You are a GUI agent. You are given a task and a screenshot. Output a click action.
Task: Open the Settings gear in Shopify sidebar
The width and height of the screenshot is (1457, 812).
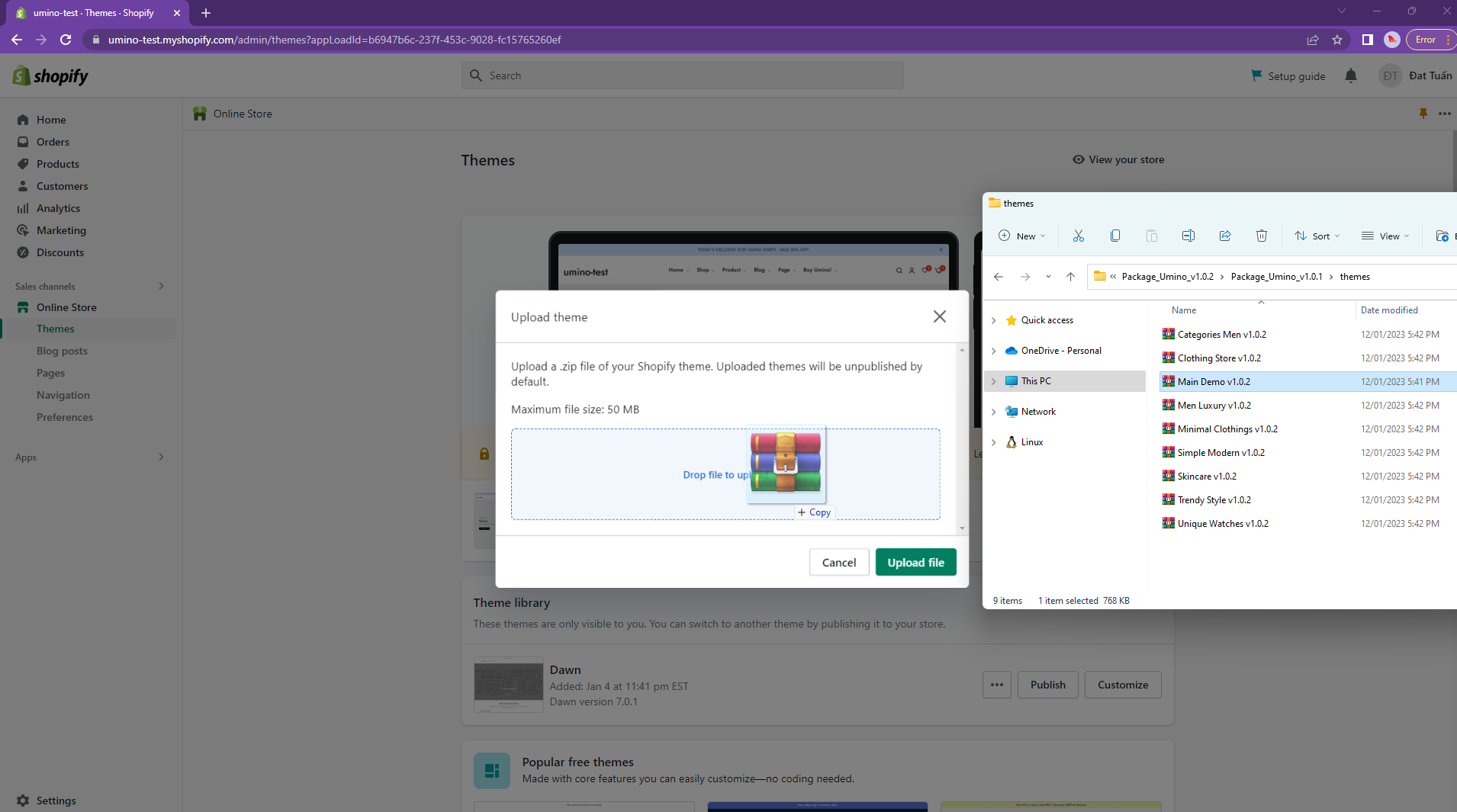point(23,801)
